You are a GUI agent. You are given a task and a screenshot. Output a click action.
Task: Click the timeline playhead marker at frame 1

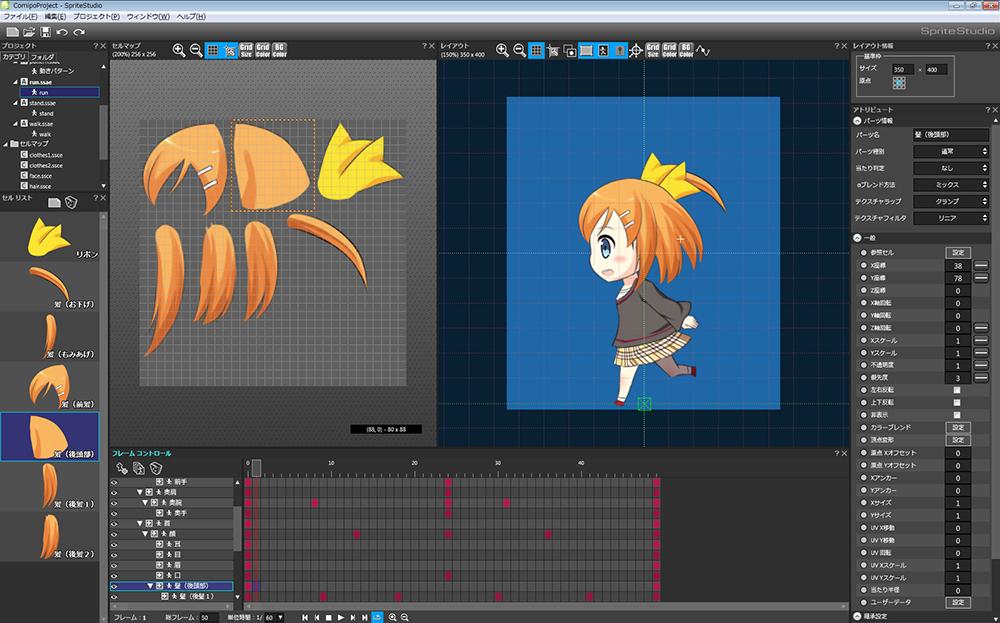point(256,469)
